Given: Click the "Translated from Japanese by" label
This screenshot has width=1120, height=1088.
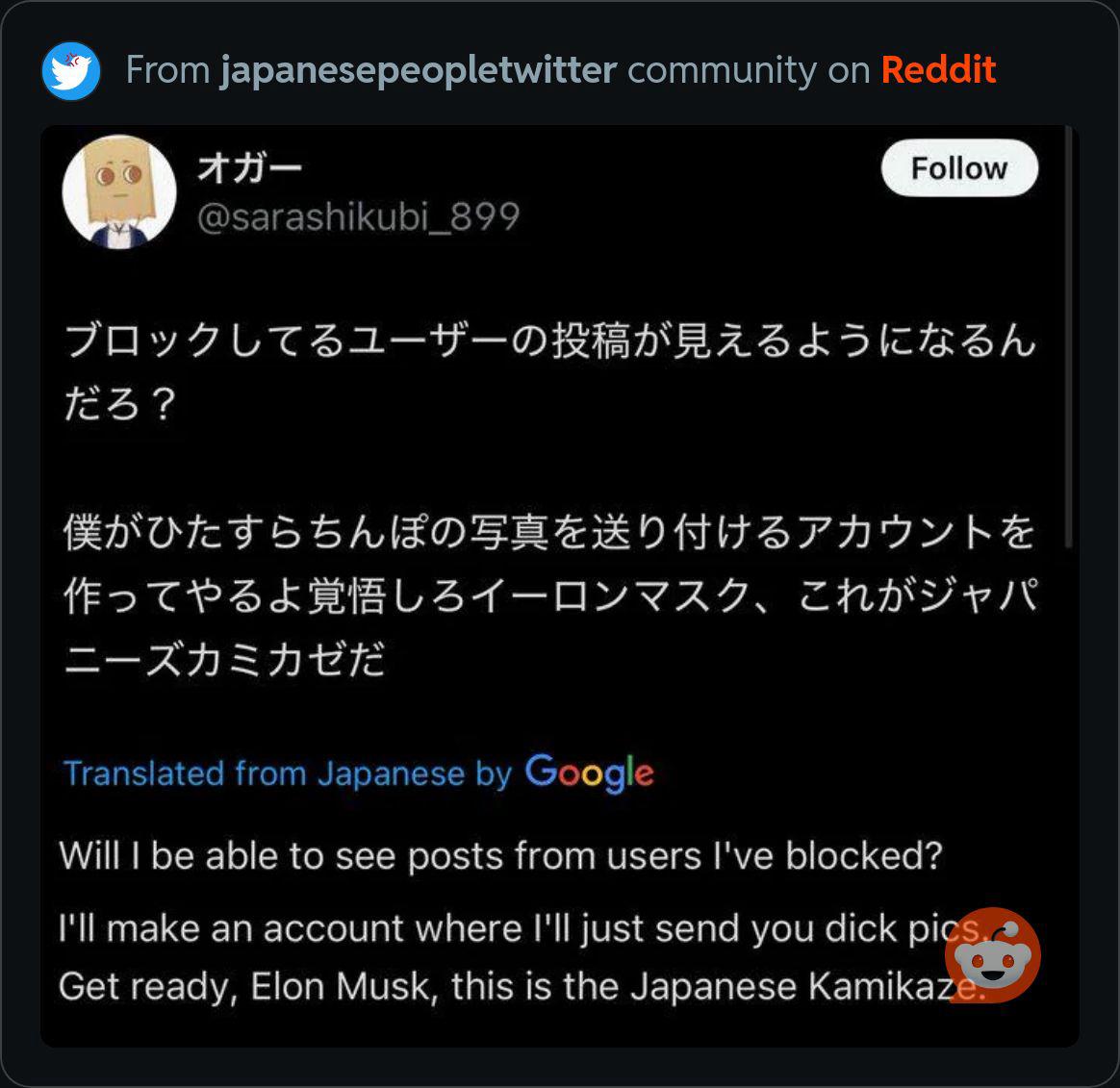Looking at the screenshot, I should click(287, 773).
